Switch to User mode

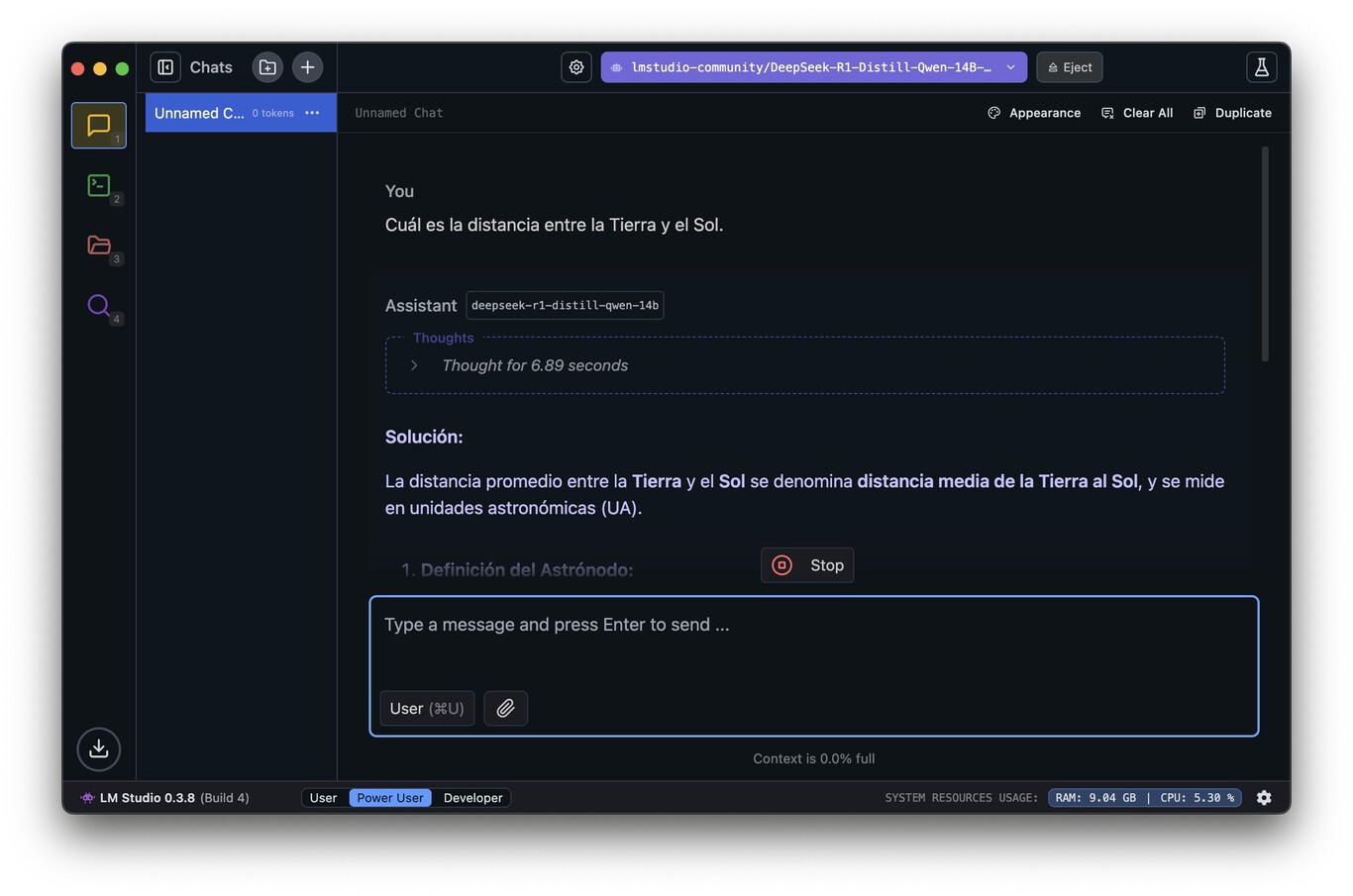pyautogui.click(x=324, y=797)
